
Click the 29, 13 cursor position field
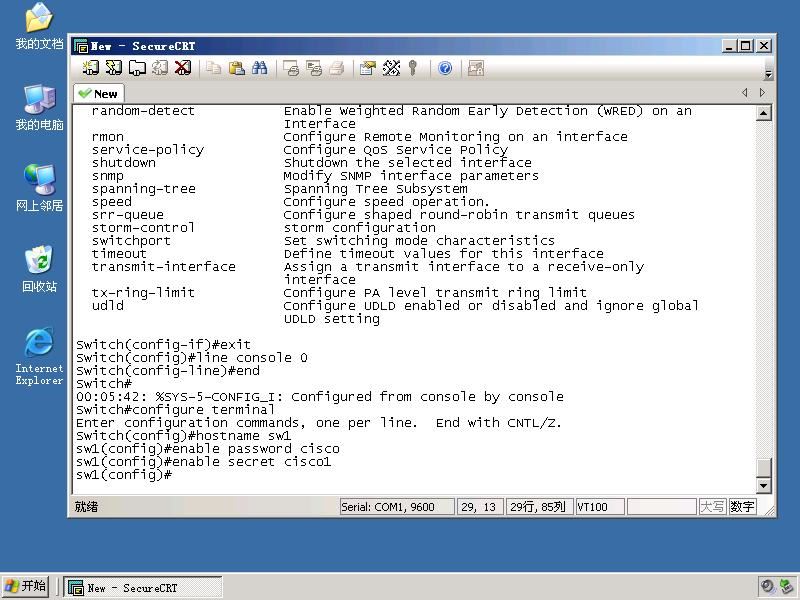[x=480, y=507]
